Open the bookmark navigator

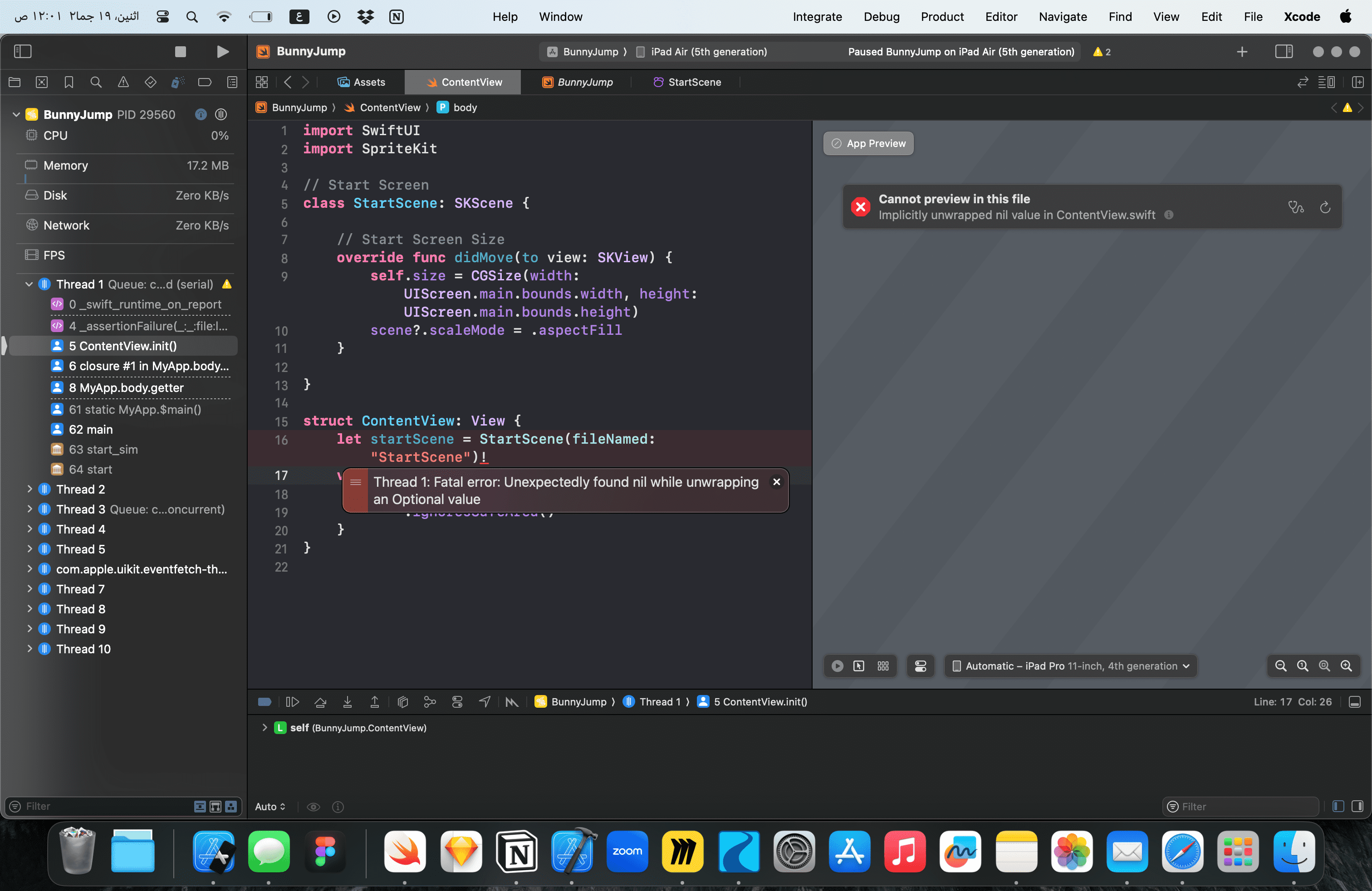(69, 82)
